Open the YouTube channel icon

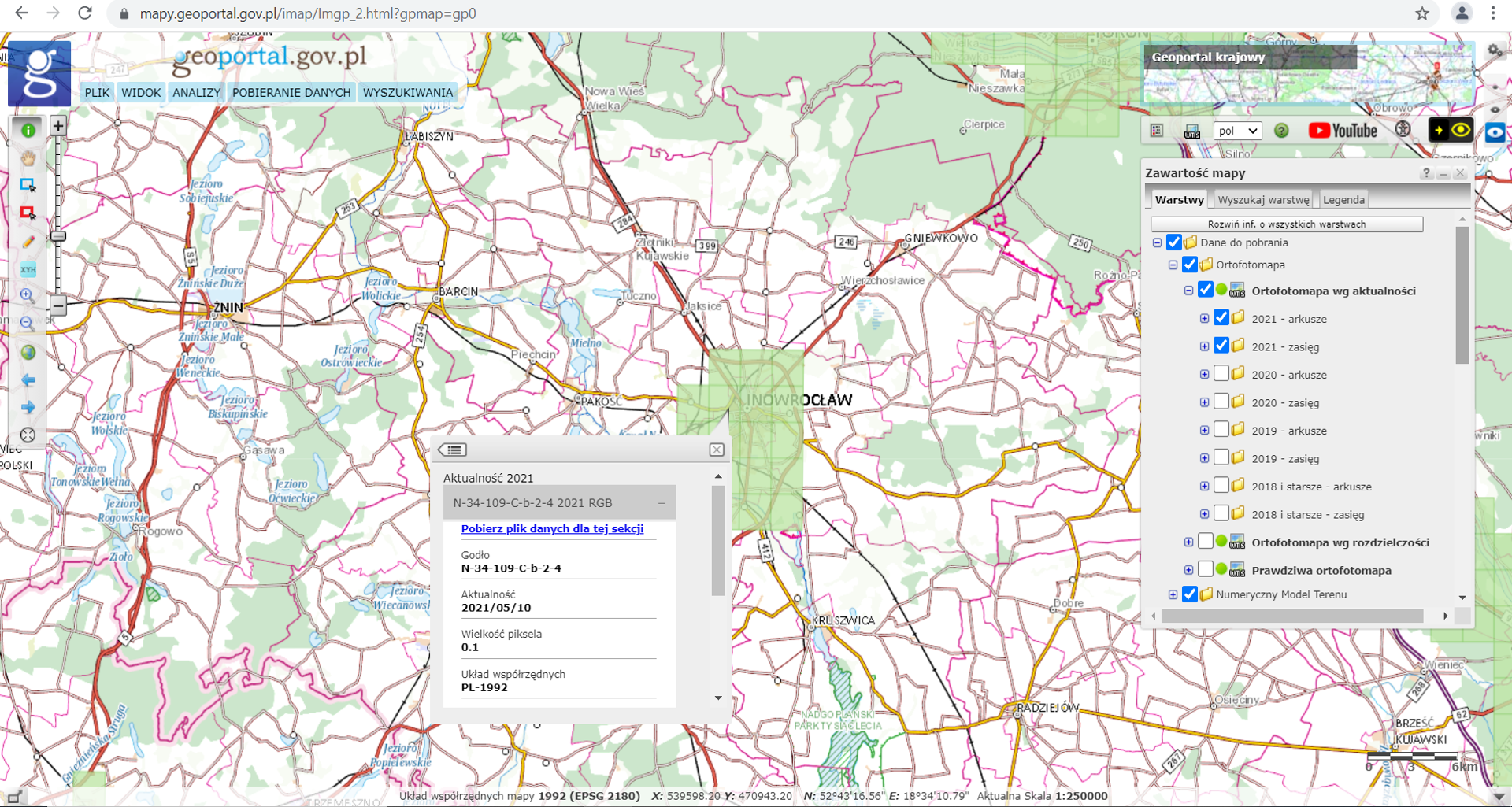tap(1343, 131)
